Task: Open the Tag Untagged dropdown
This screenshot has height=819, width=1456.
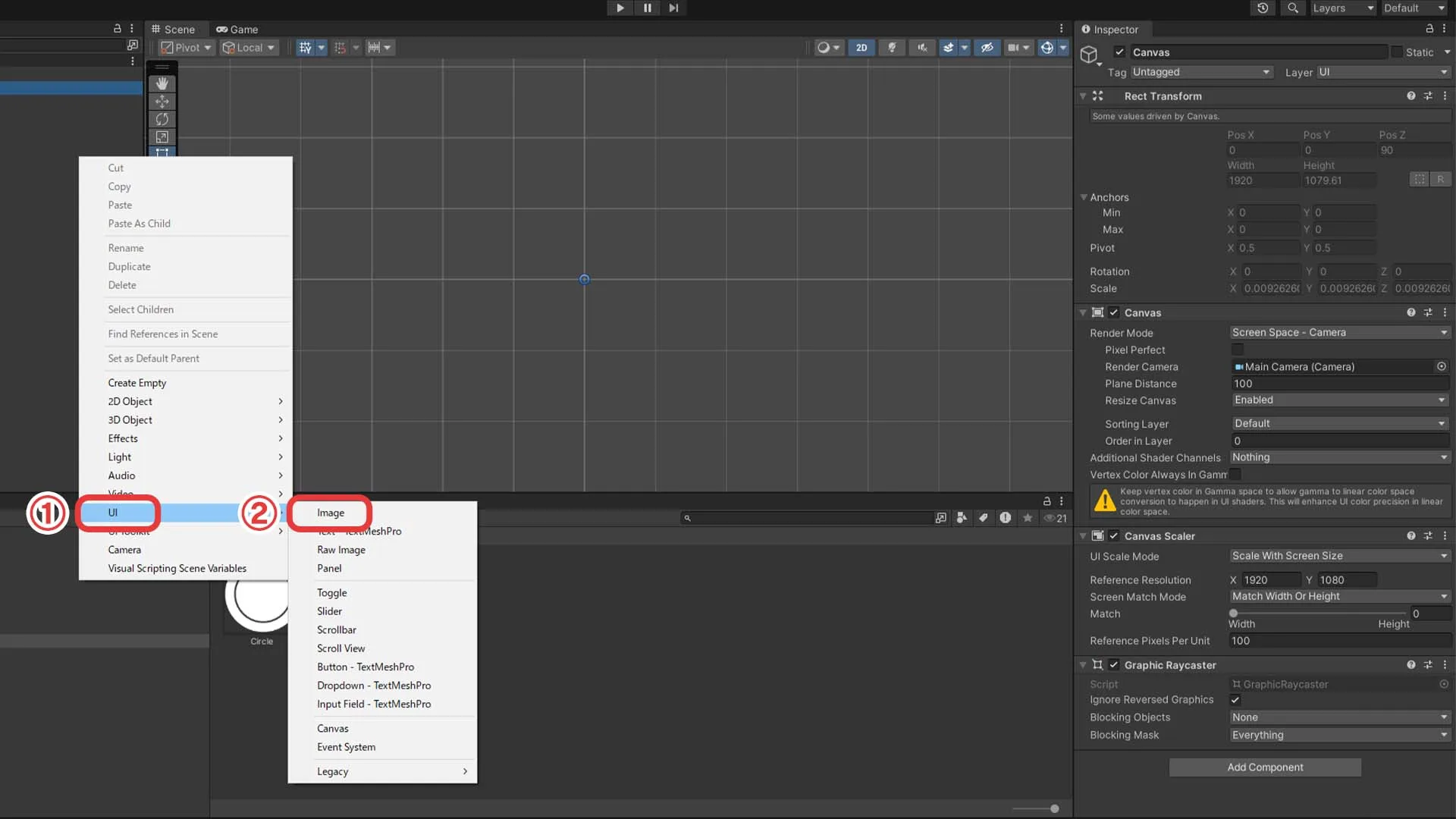Action: 1201,72
